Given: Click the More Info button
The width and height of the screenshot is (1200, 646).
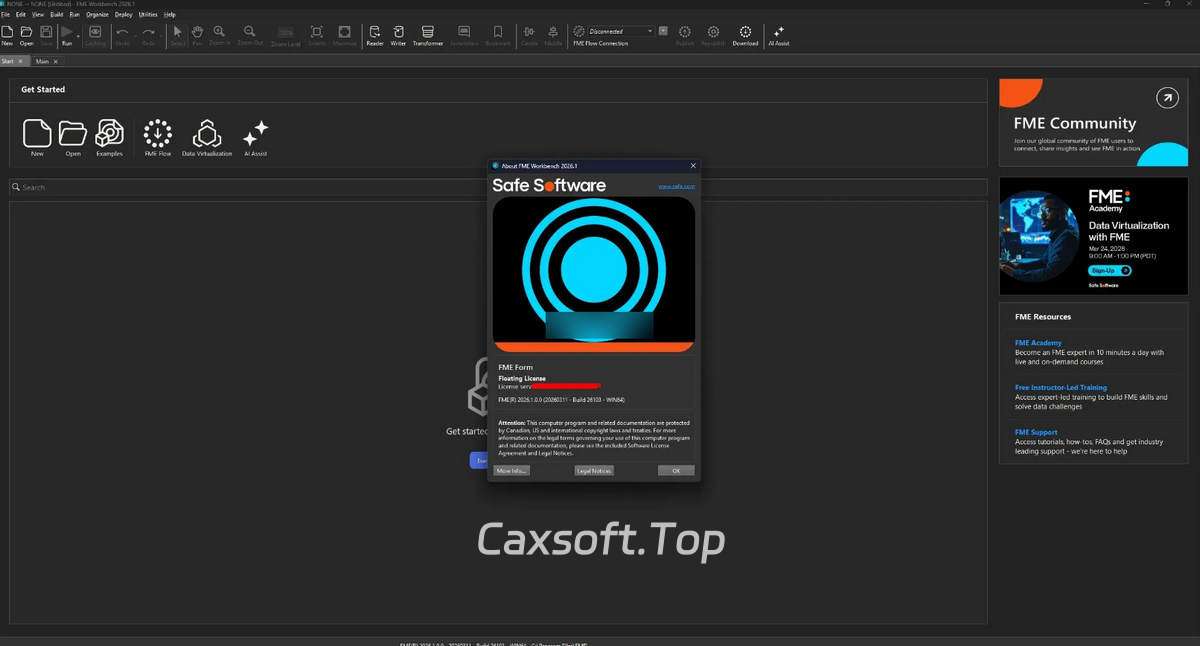Looking at the screenshot, I should coord(511,470).
